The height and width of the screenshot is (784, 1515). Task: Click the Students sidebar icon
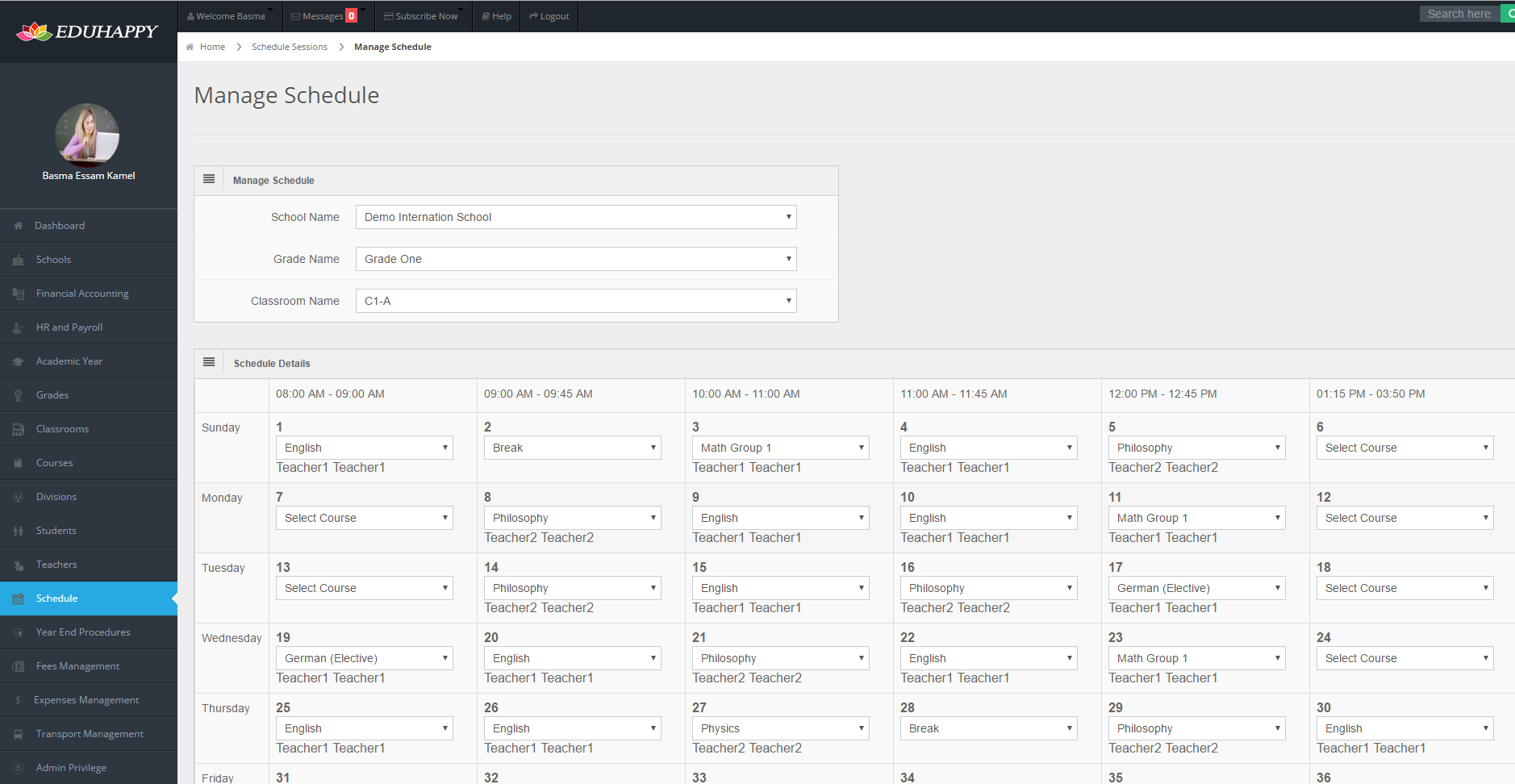pos(18,531)
